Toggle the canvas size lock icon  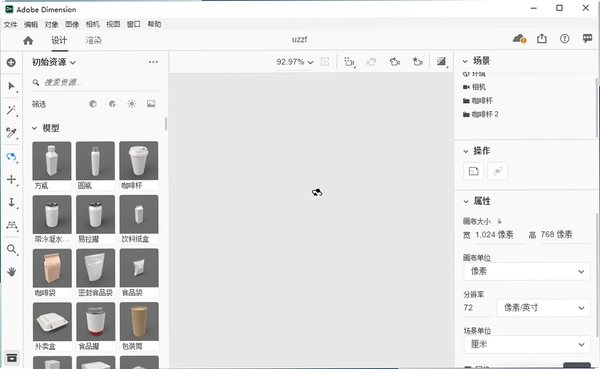click(x=499, y=221)
